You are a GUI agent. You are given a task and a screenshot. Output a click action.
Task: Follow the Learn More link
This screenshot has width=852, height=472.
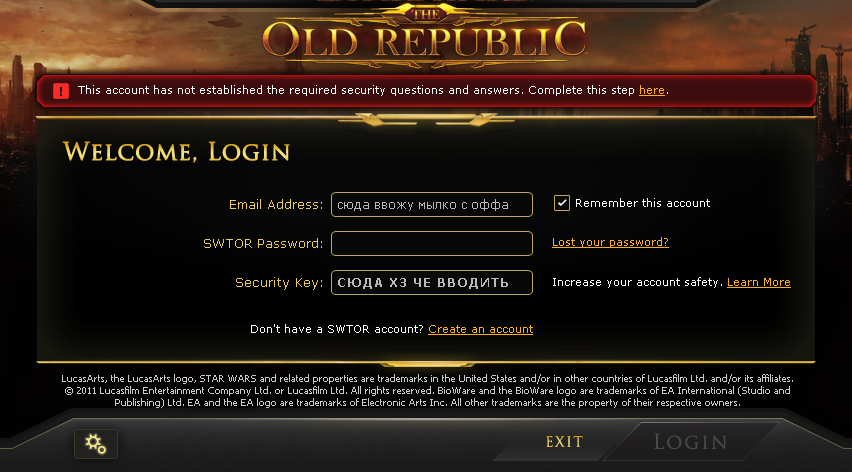click(x=759, y=282)
